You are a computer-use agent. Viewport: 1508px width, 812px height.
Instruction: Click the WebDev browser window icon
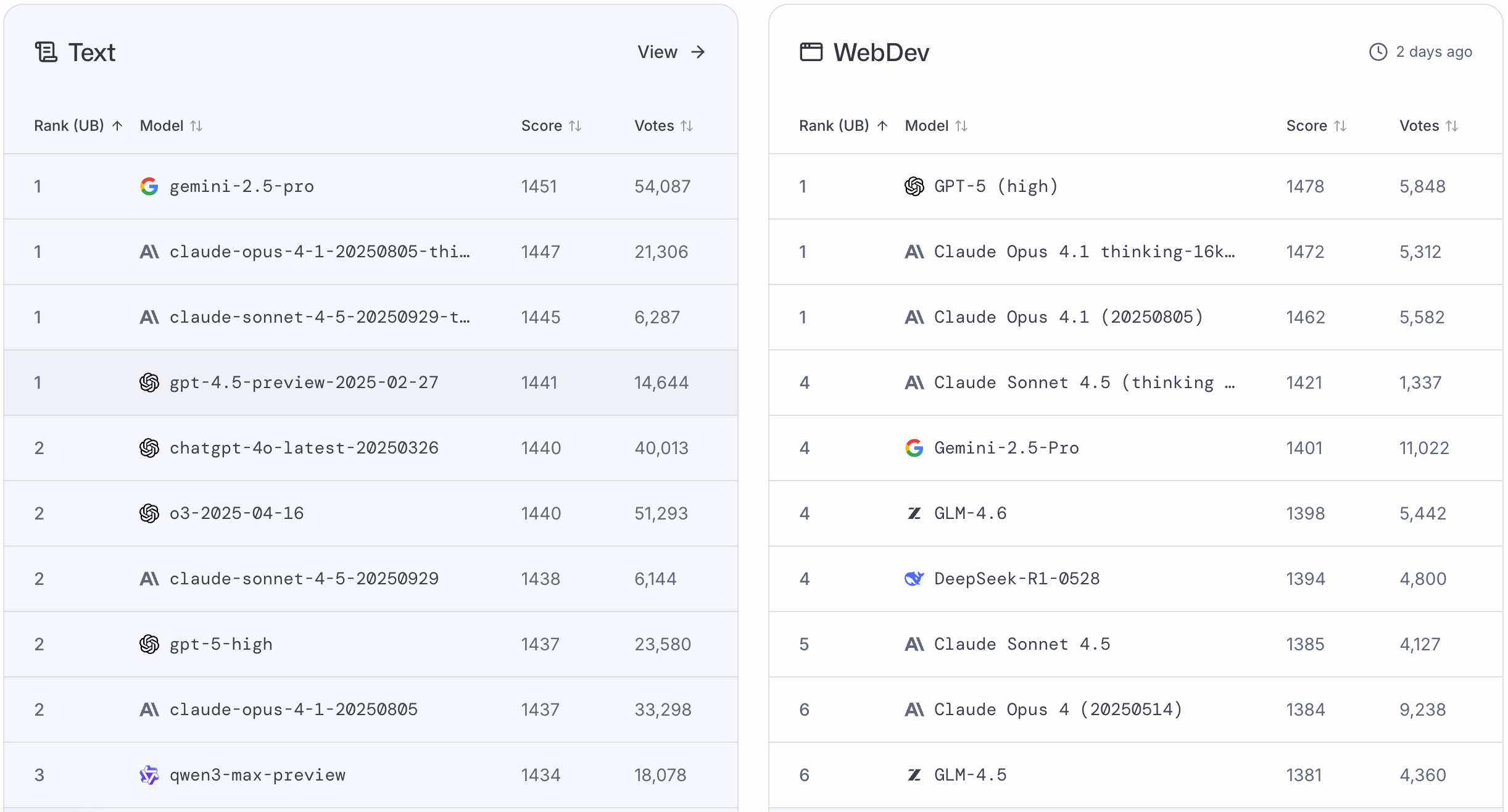(x=811, y=52)
